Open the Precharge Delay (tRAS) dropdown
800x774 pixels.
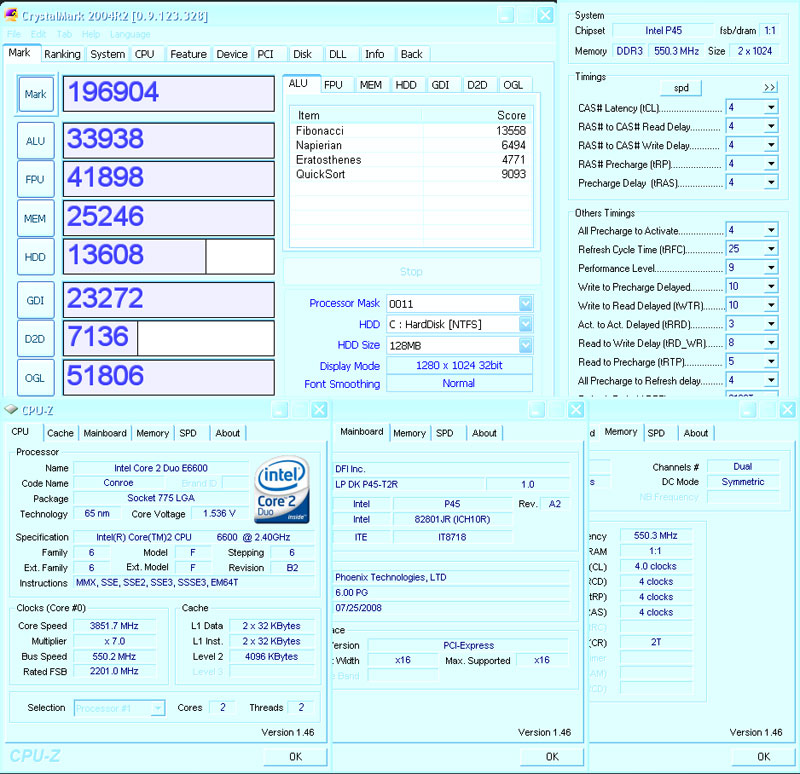click(x=771, y=182)
